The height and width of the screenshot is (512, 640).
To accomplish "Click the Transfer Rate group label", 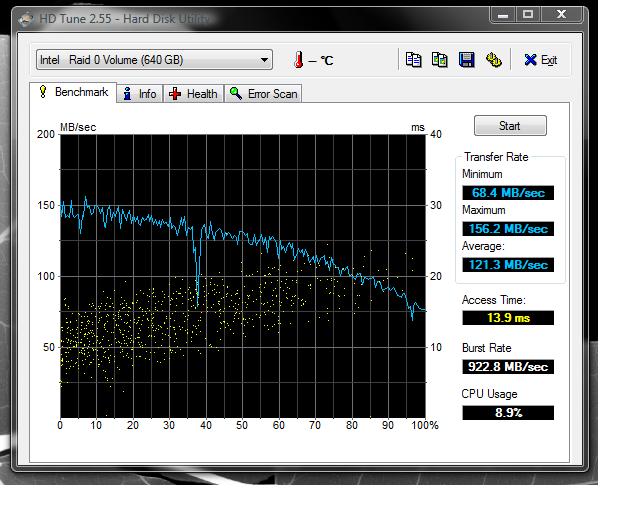I will (496, 157).
